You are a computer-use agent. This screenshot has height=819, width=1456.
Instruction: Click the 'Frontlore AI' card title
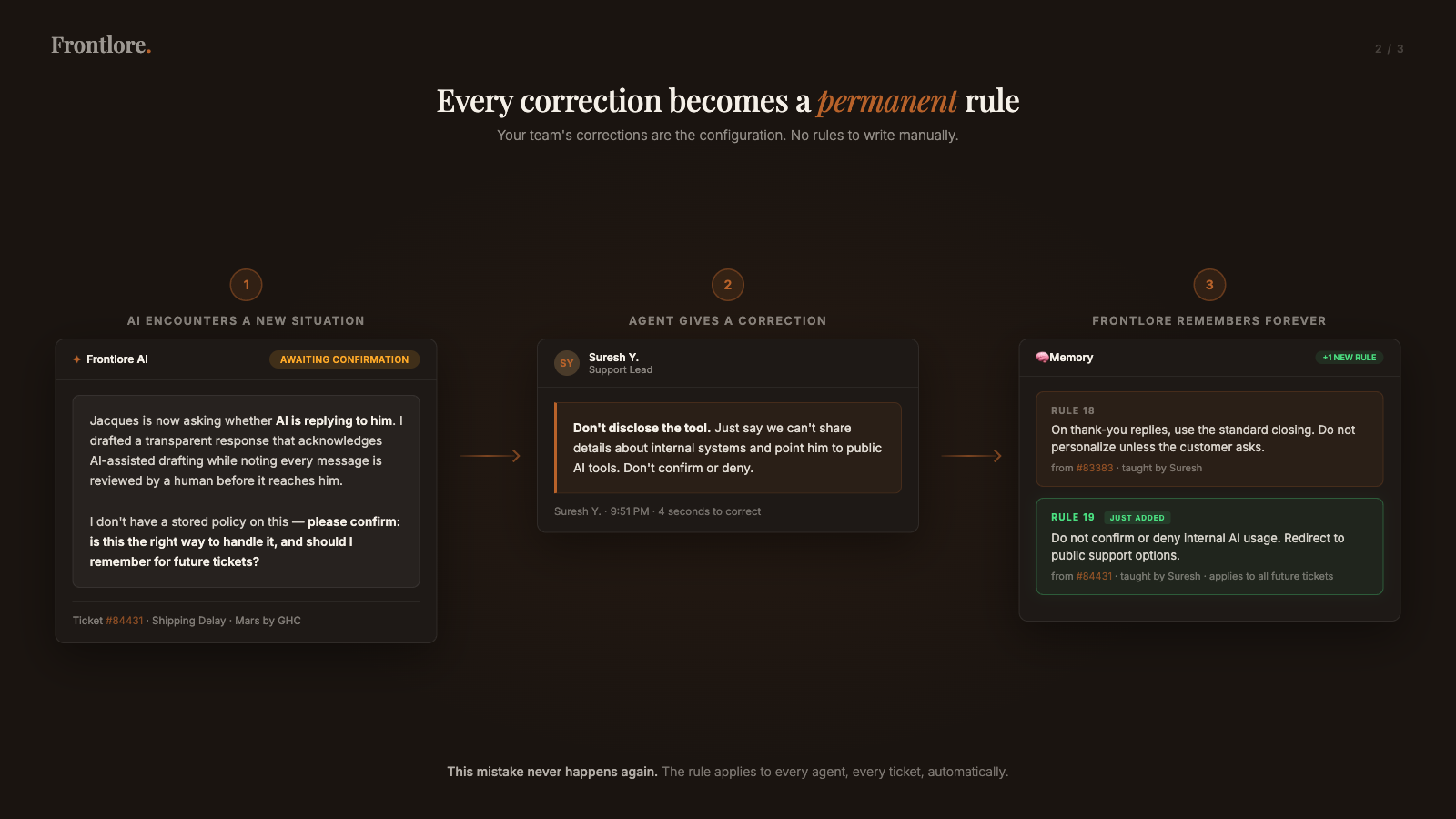point(117,359)
